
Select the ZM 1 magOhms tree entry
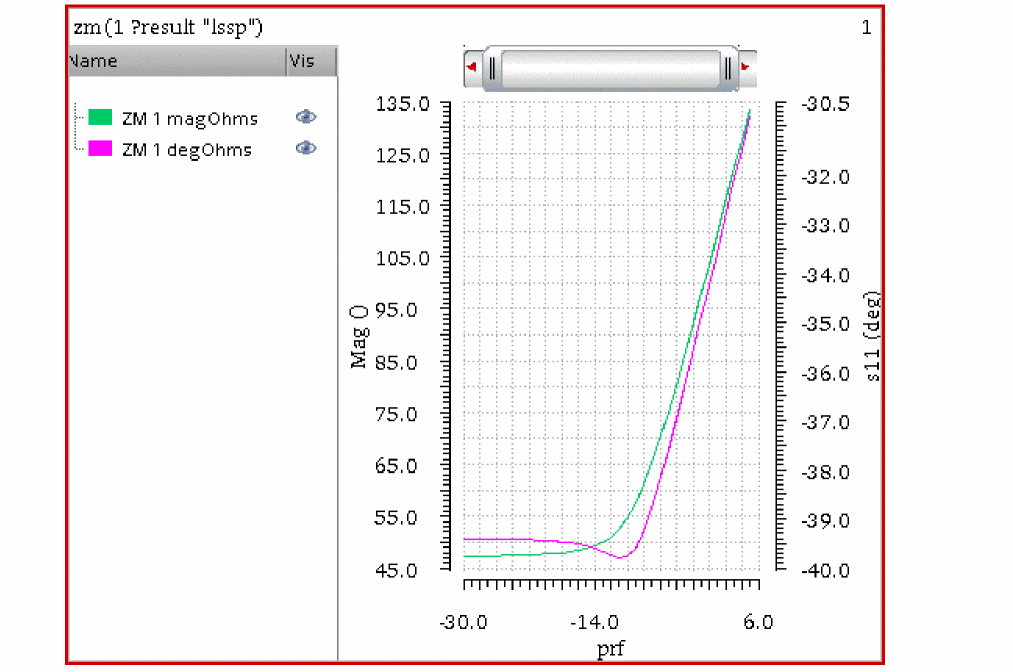[190, 119]
